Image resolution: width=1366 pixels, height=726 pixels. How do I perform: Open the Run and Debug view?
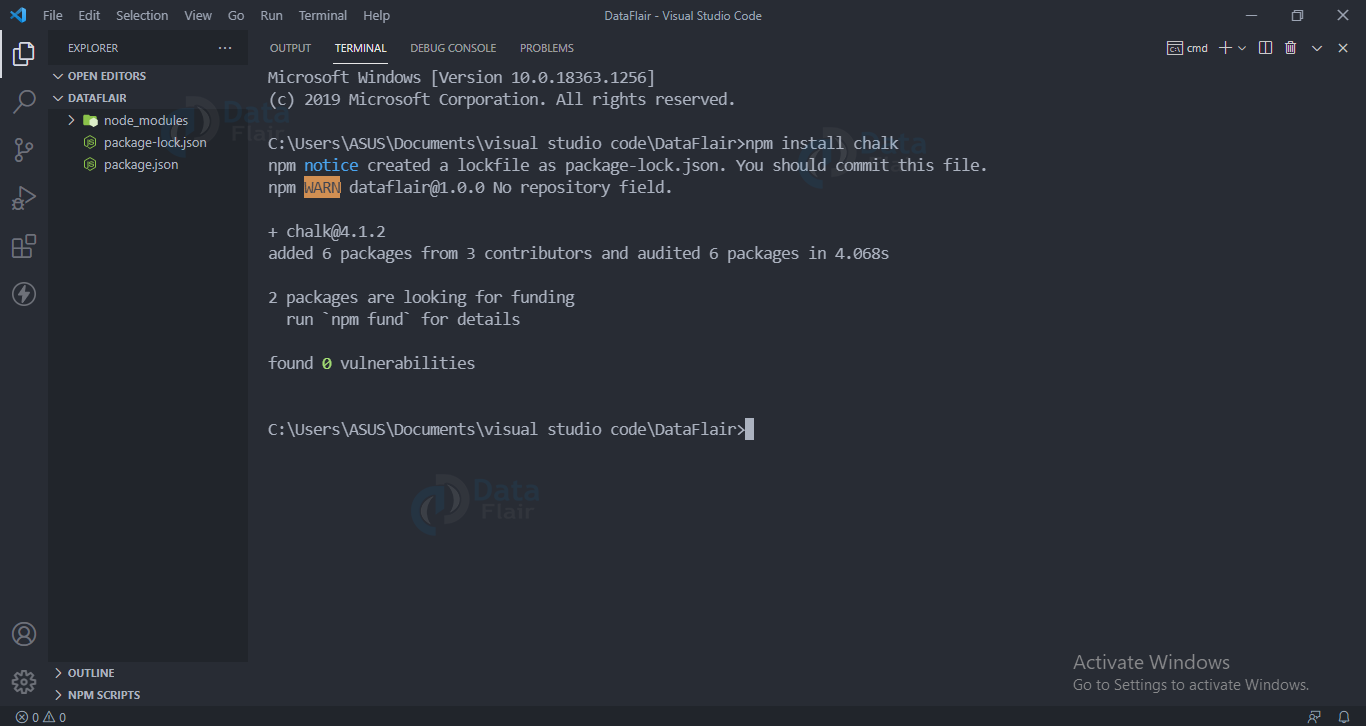click(24, 198)
